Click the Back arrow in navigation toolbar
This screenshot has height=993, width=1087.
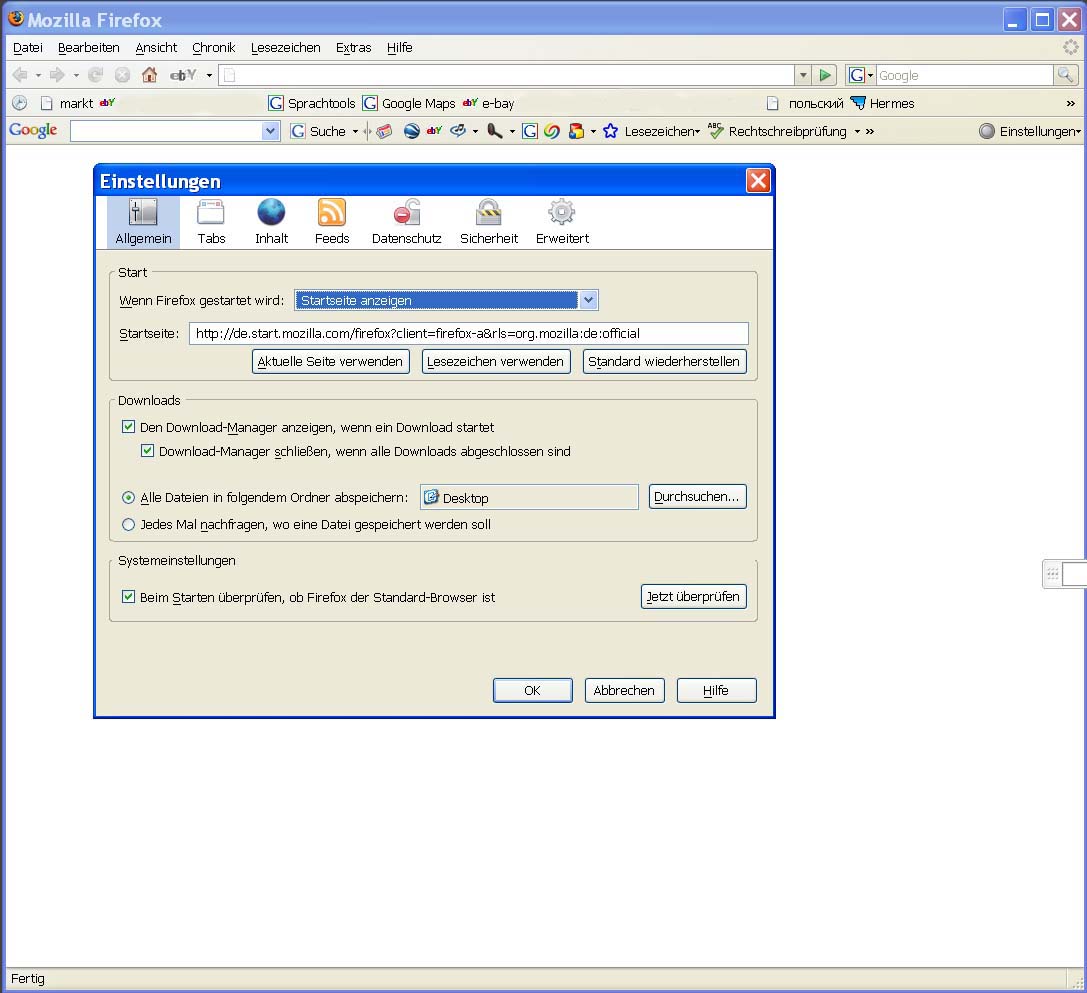coord(20,75)
